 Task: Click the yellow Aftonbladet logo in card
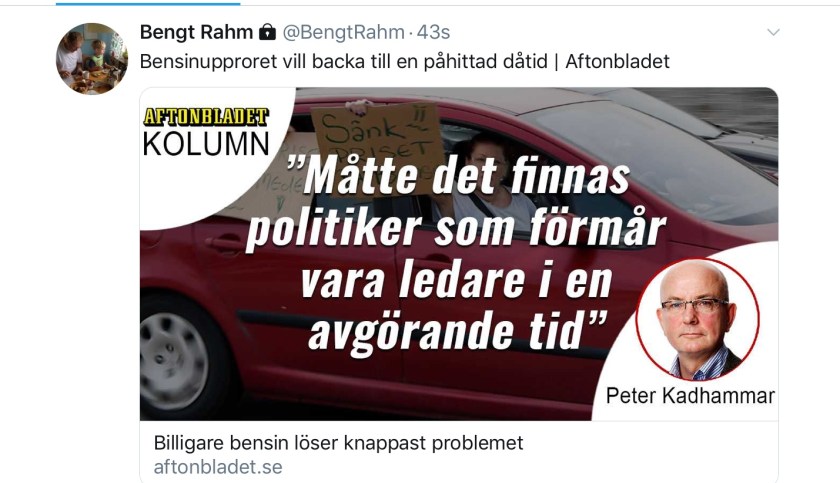coord(206,117)
